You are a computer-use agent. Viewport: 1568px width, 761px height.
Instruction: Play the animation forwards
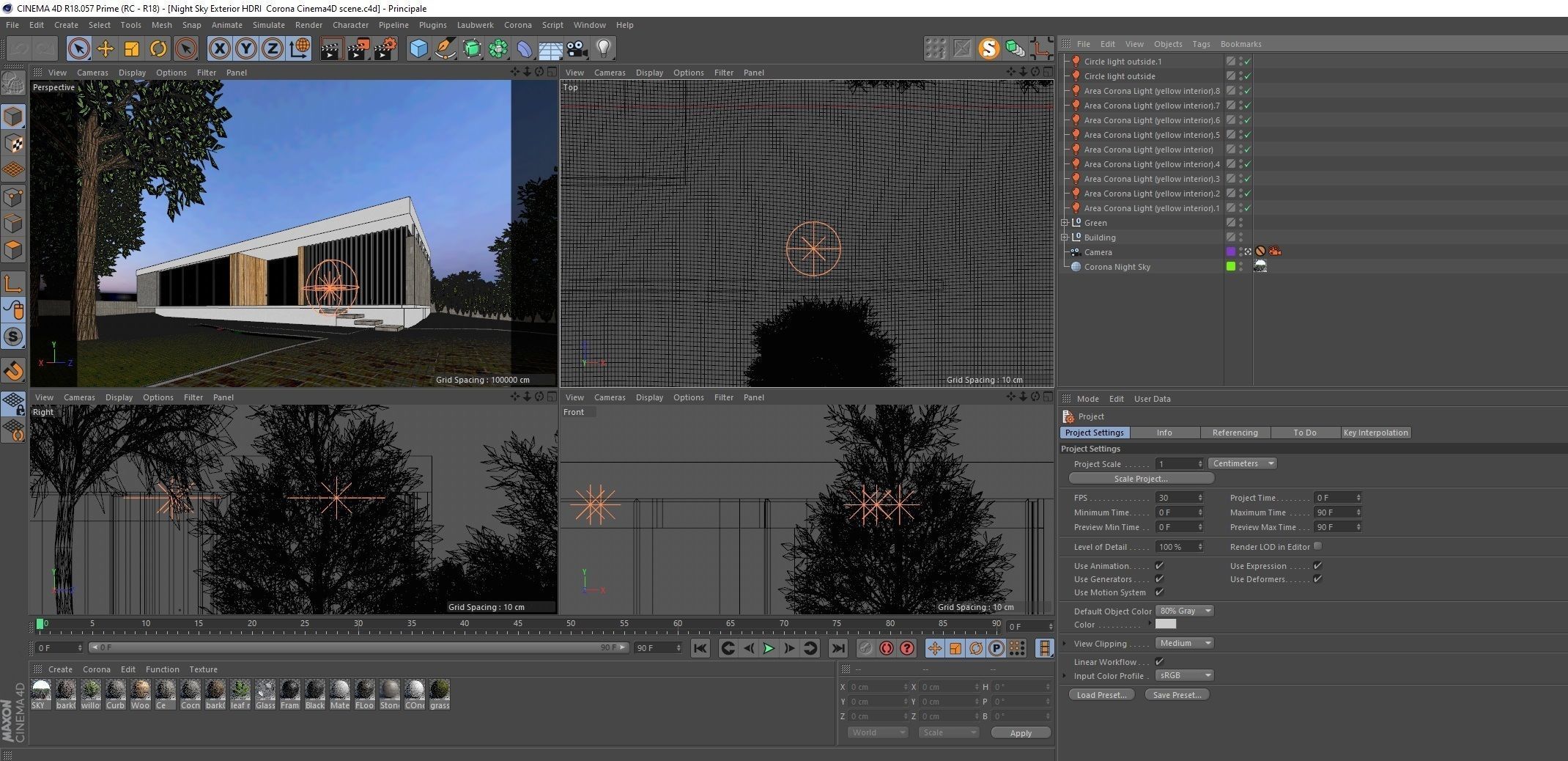pos(769,648)
